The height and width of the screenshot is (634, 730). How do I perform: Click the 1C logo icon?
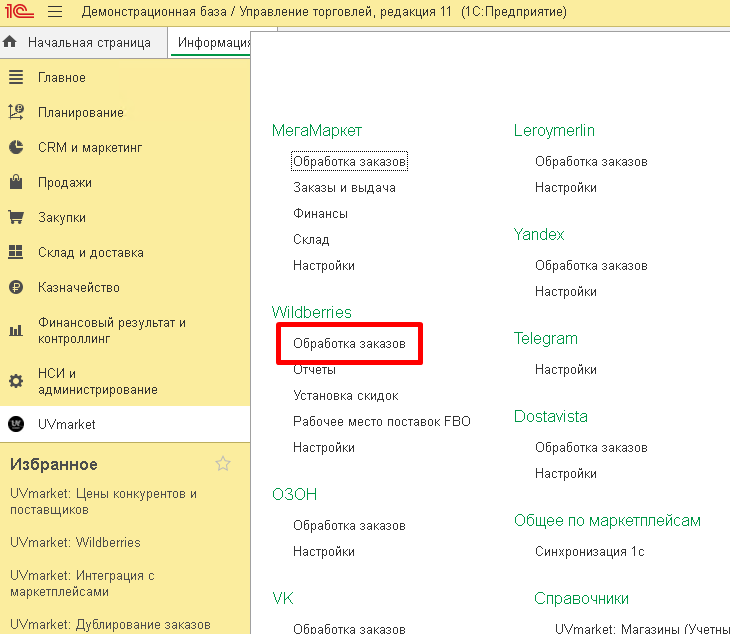[19, 11]
